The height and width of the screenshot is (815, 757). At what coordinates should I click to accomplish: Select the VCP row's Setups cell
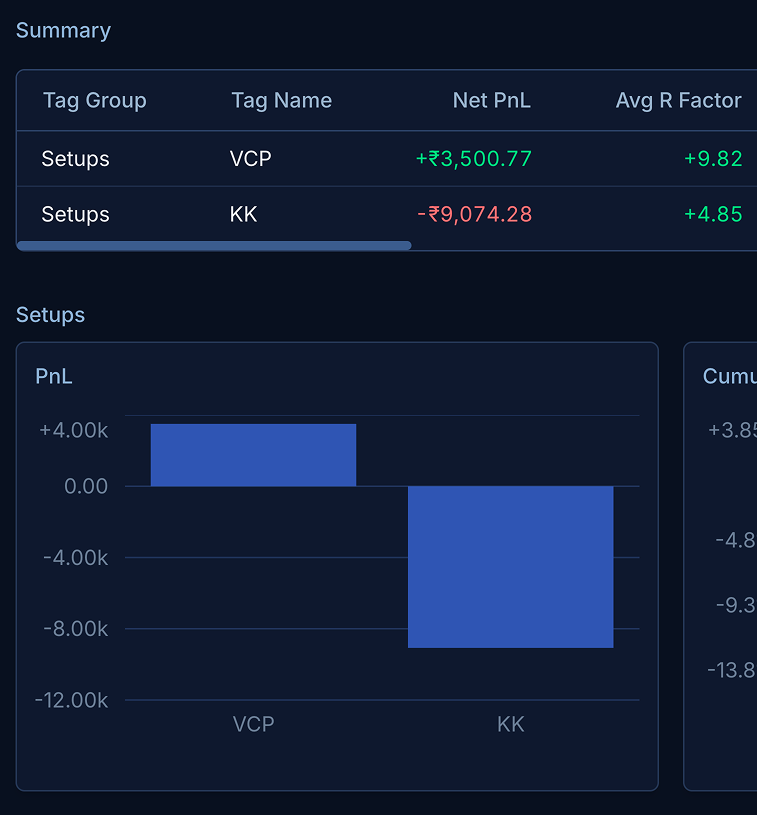tap(75, 158)
